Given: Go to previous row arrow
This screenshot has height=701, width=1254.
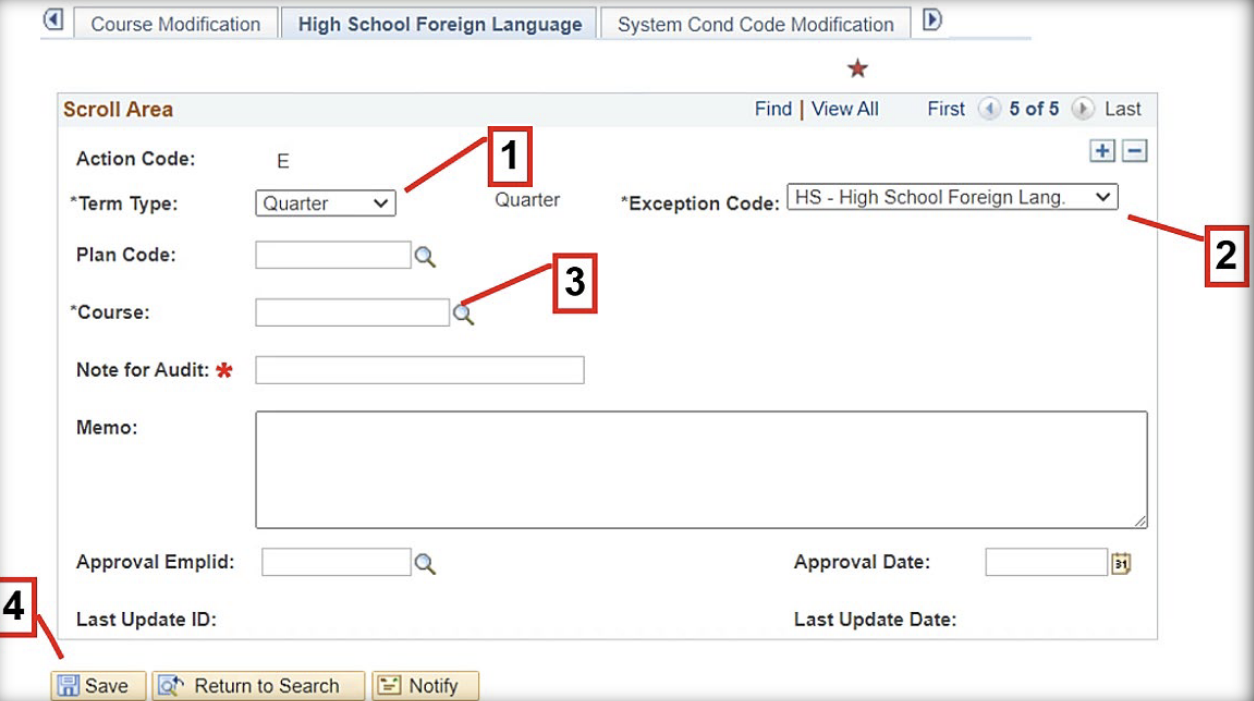Looking at the screenshot, I should tap(989, 109).
